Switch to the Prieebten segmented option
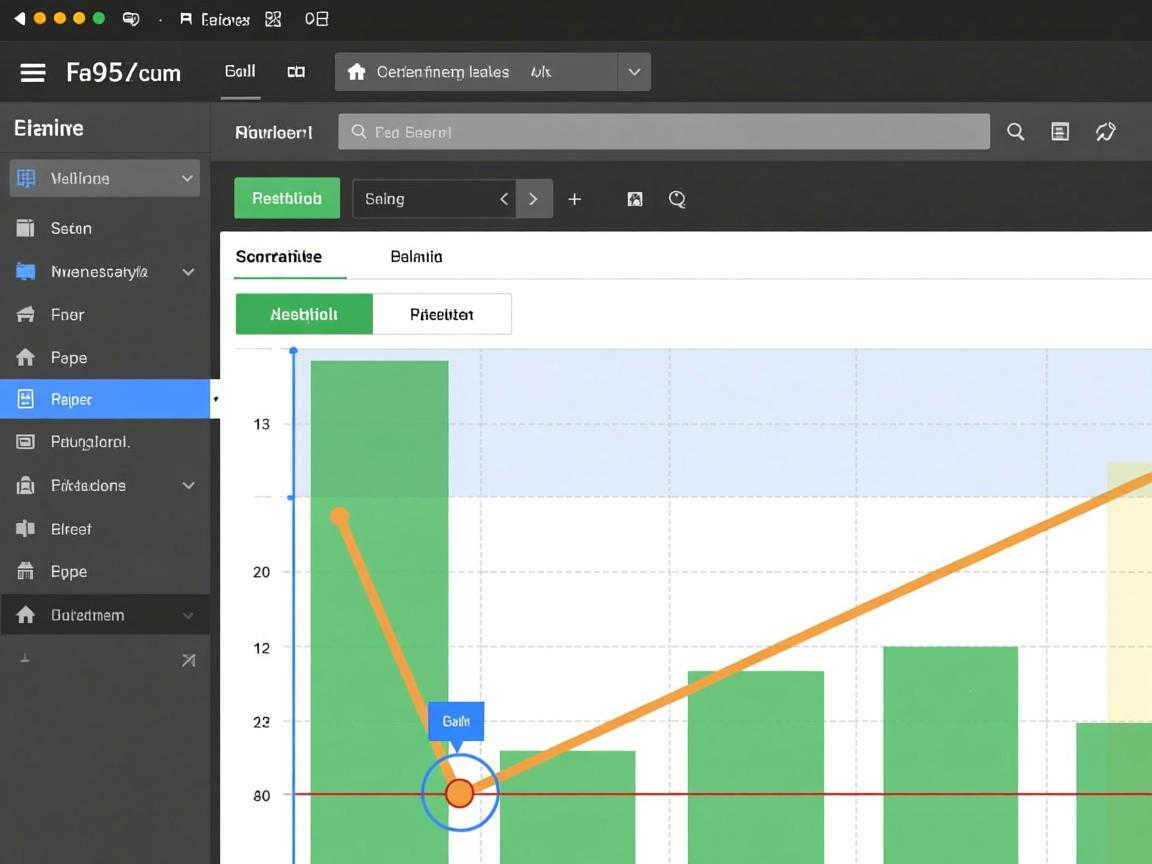 point(441,314)
